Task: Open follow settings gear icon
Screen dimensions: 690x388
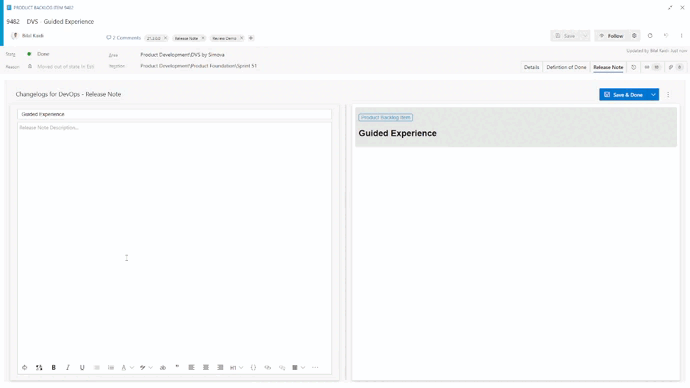Action: click(634, 36)
